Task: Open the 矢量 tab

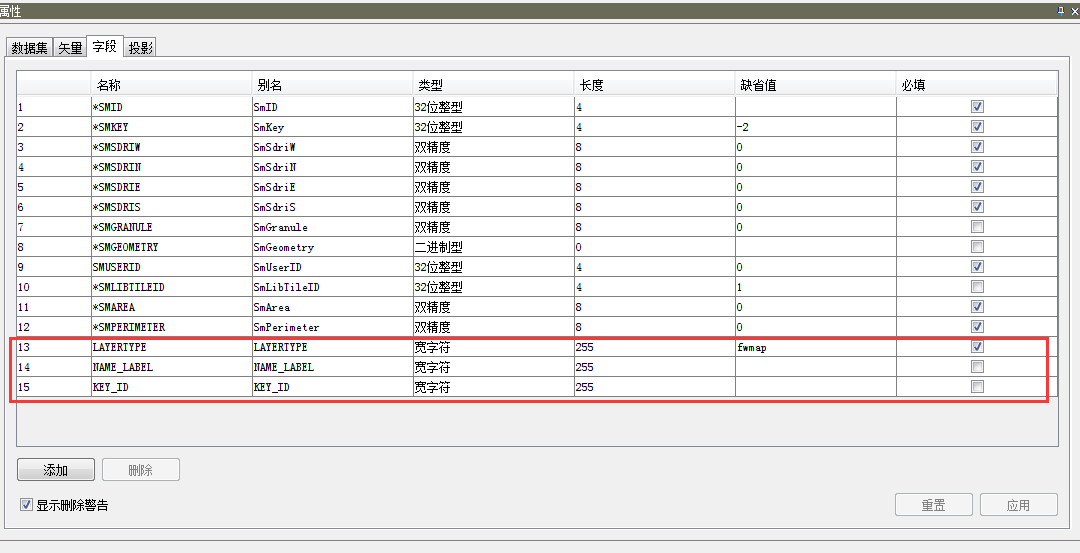Action: tap(70, 48)
